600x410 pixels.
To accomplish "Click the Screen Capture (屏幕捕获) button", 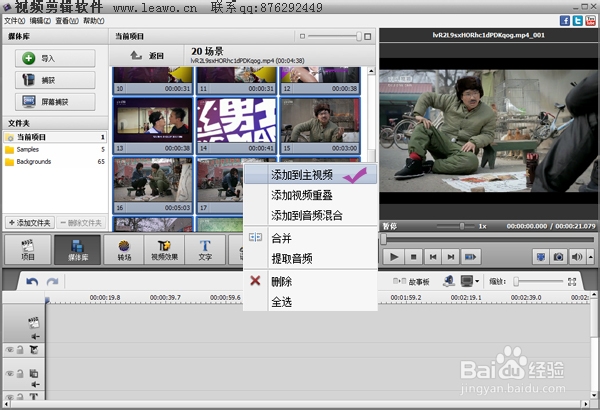I will click(55, 102).
